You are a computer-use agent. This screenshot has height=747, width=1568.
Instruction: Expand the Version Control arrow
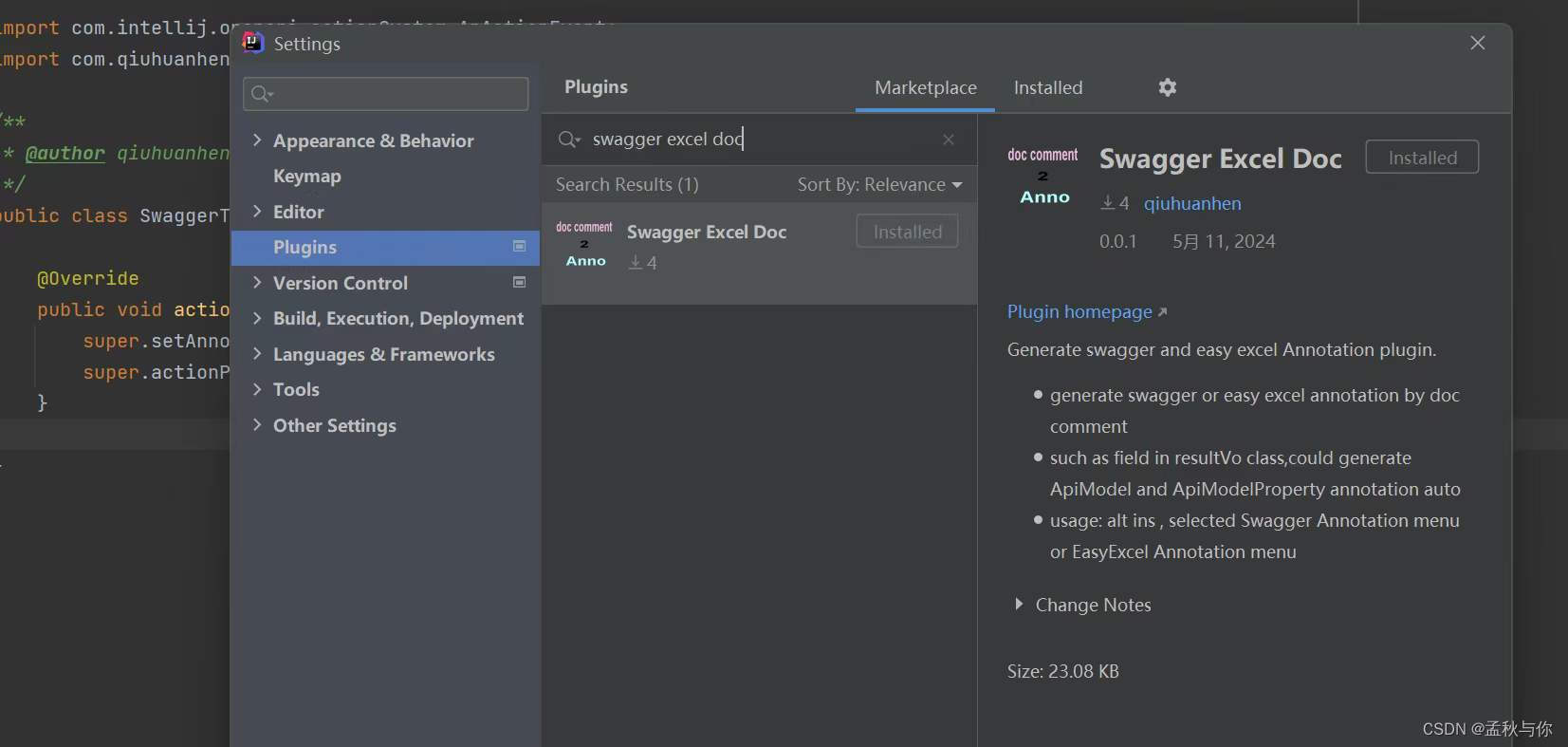pos(257,283)
